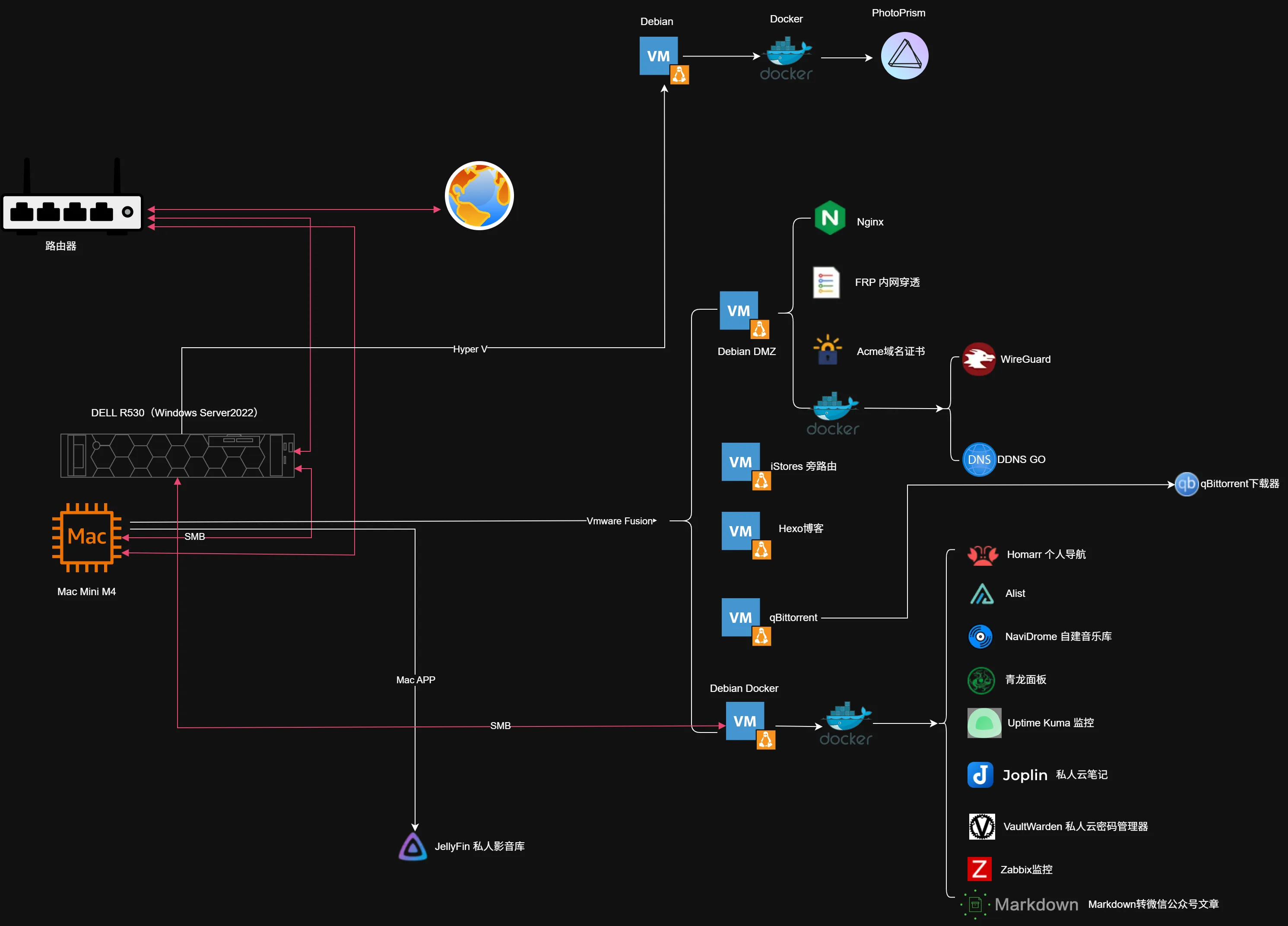Click the 'FRP 内网穿透' label
This screenshot has width=1288, height=926.
tap(888, 282)
